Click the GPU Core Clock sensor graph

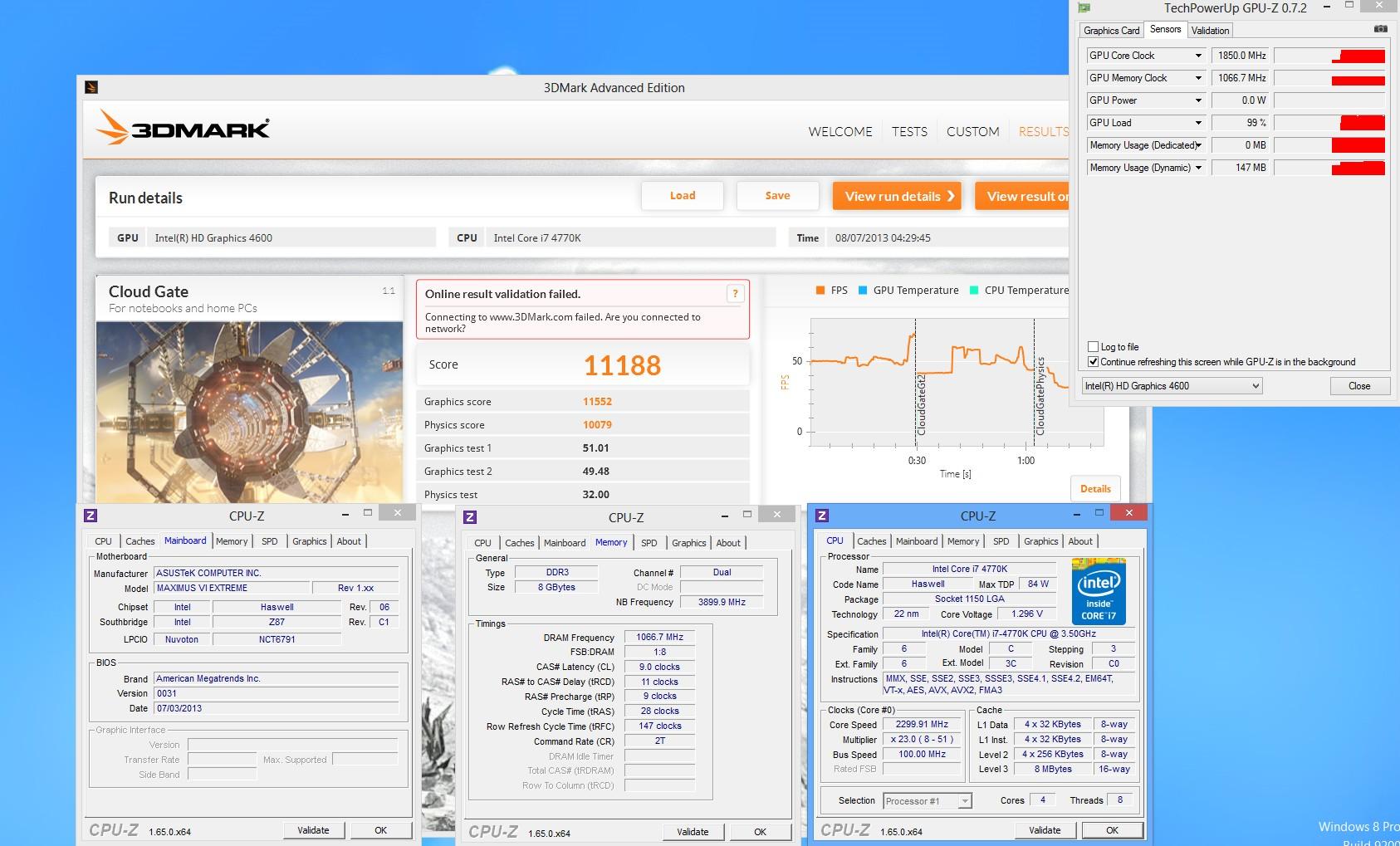pyautogui.click(x=1329, y=56)
